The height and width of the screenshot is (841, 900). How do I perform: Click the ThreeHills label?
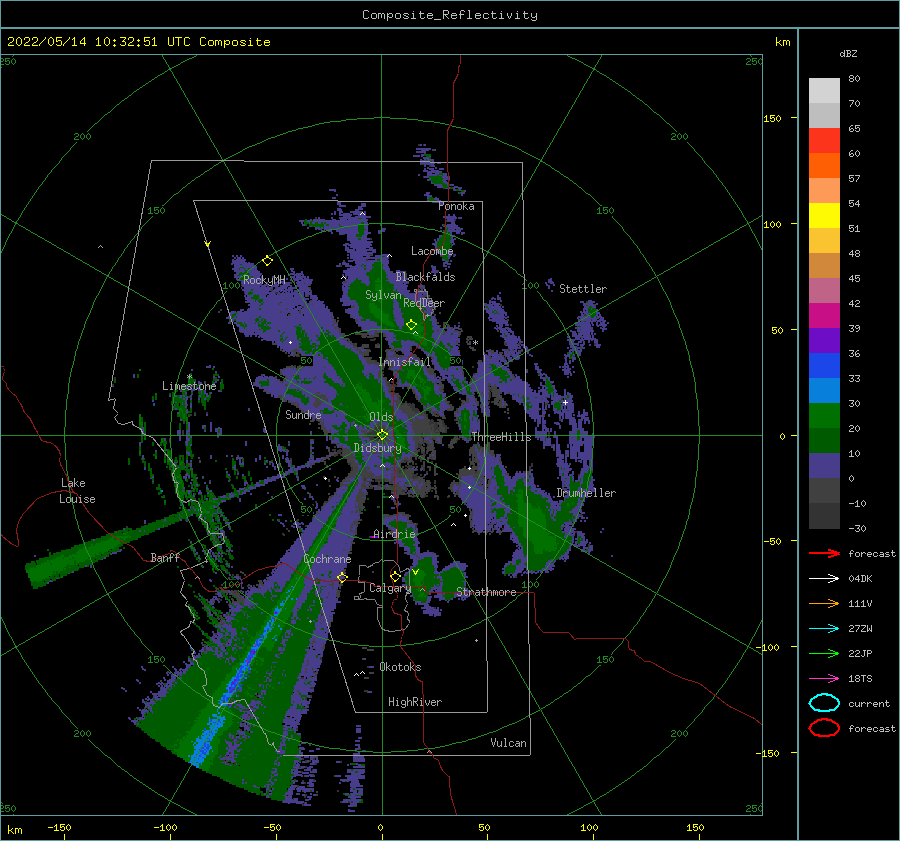tap(501, 437)
